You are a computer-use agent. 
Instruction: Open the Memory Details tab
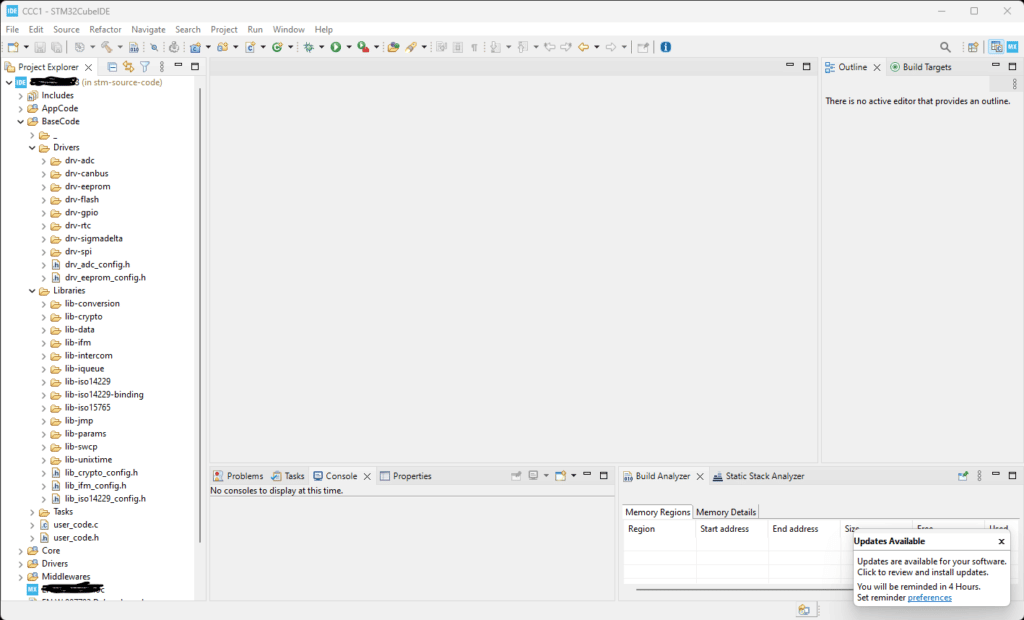(726, 512)
